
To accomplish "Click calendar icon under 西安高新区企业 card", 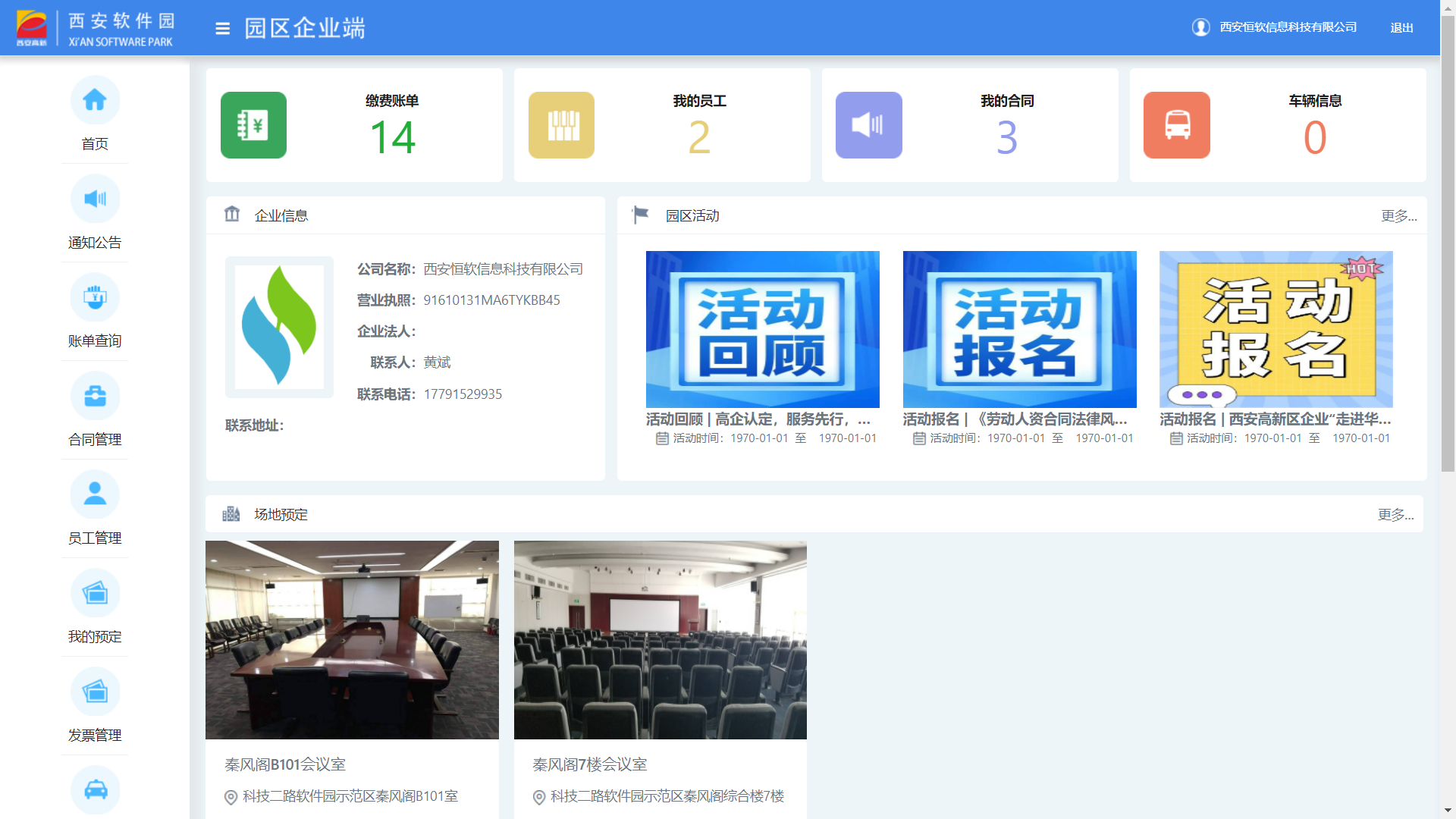I will pos(1176,438).
